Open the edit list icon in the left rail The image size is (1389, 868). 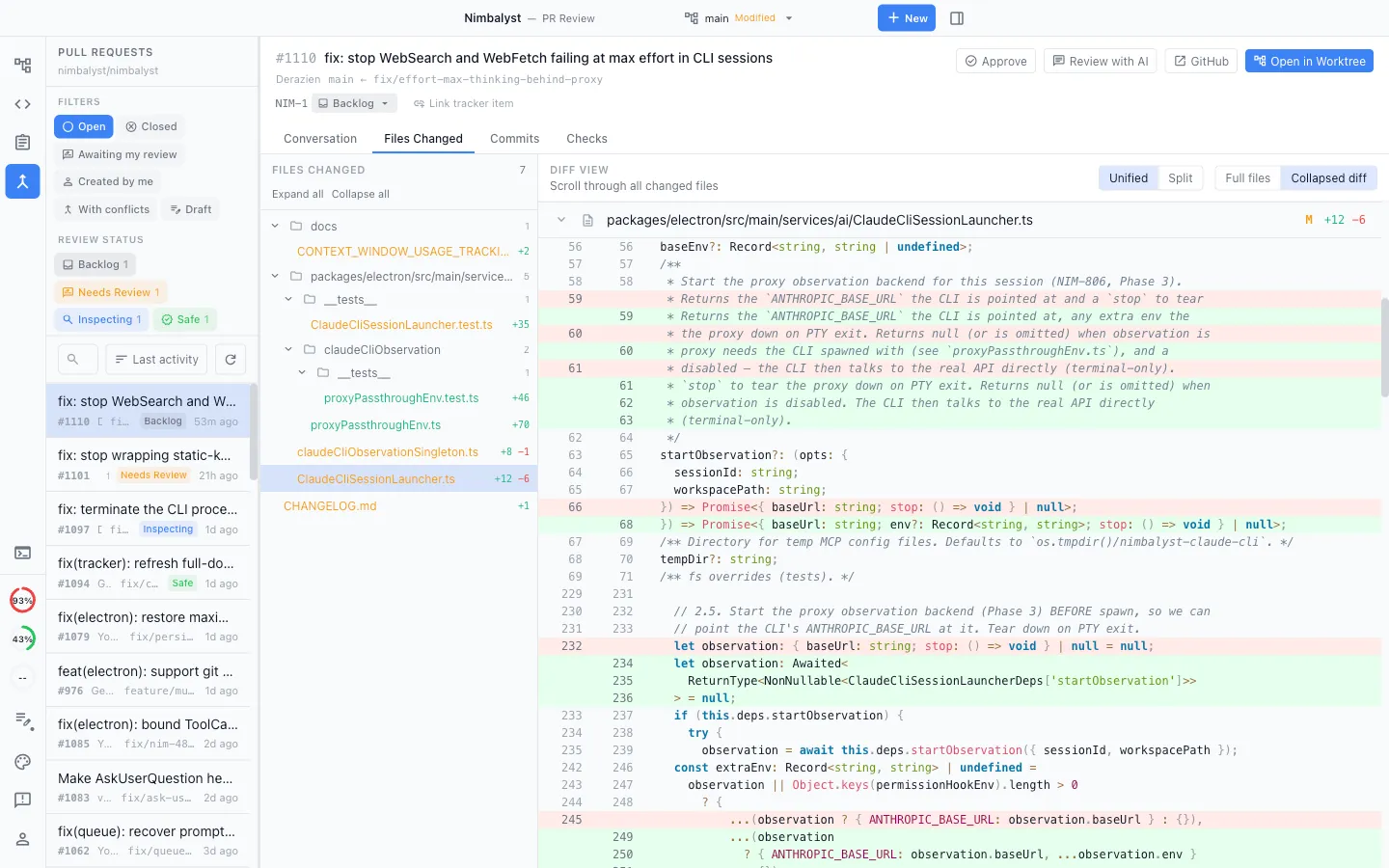pos(22,720)
